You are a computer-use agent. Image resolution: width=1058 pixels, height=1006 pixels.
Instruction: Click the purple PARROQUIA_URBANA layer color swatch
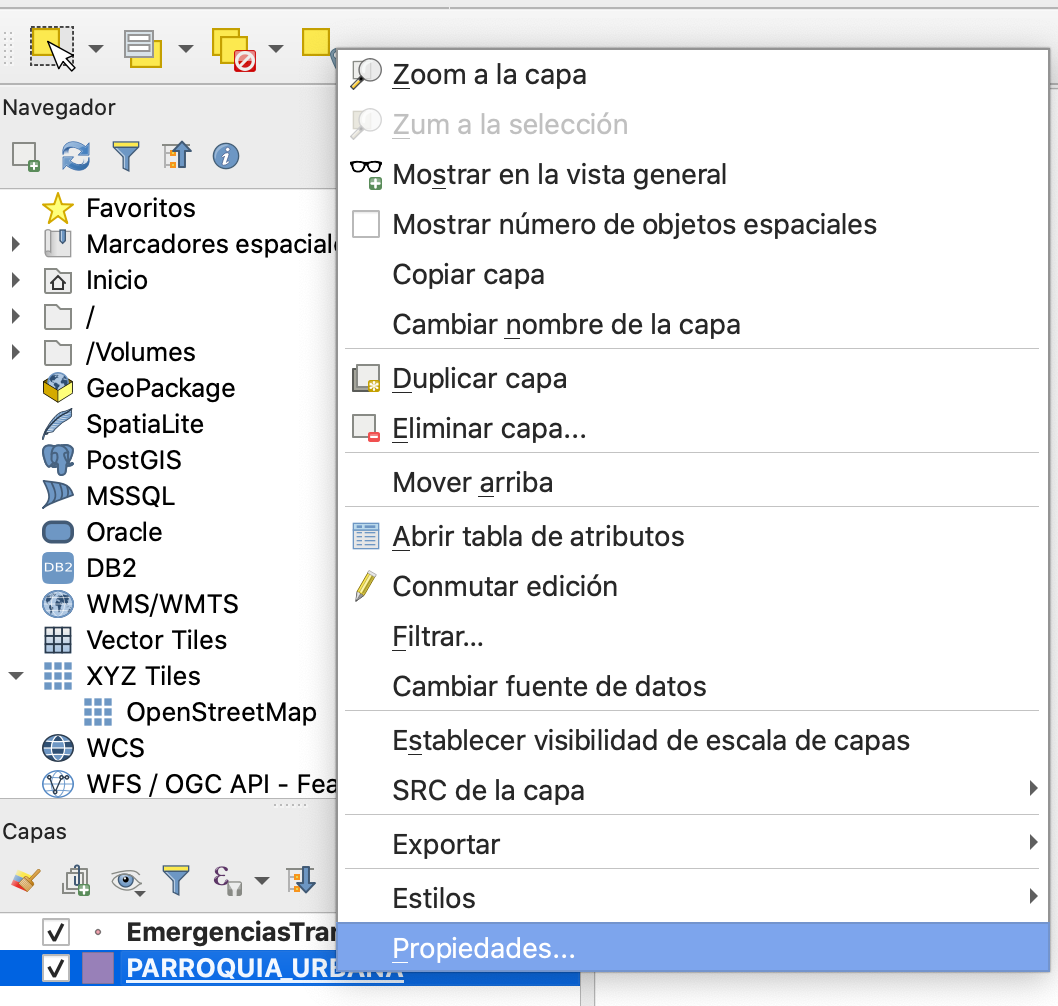[98, 969]
